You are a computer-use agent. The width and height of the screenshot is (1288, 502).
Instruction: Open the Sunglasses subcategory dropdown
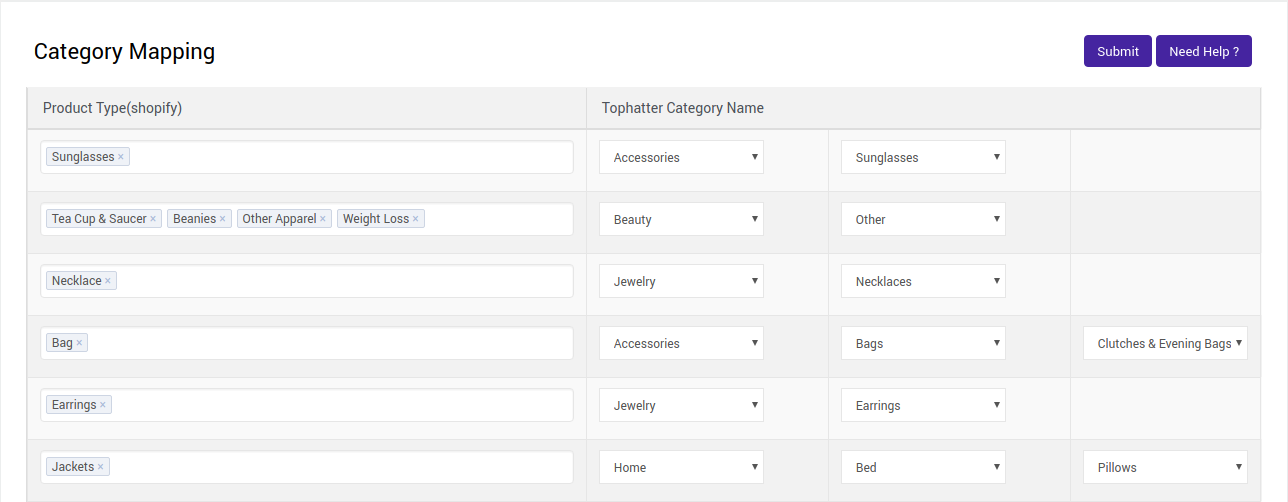(923, 157)
